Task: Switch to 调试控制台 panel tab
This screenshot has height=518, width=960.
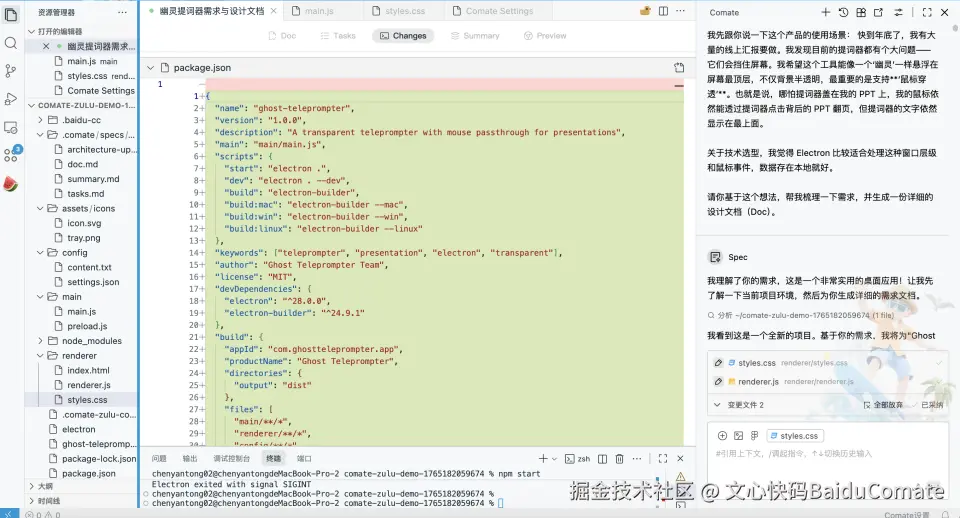Action: click(231, 459)
